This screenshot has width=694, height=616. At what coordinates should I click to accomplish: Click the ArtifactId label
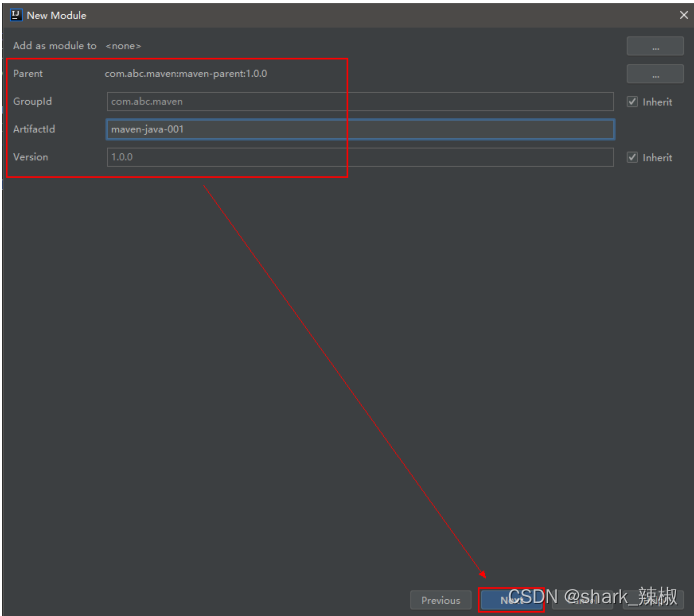(x=34, y=129)
